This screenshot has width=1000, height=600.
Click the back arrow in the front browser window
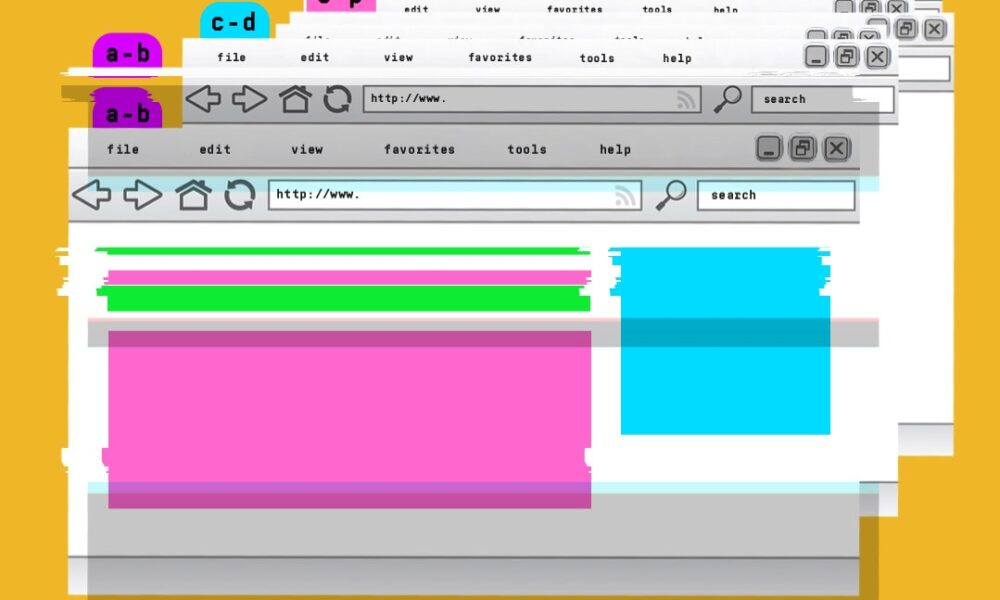tap(92, 195)
